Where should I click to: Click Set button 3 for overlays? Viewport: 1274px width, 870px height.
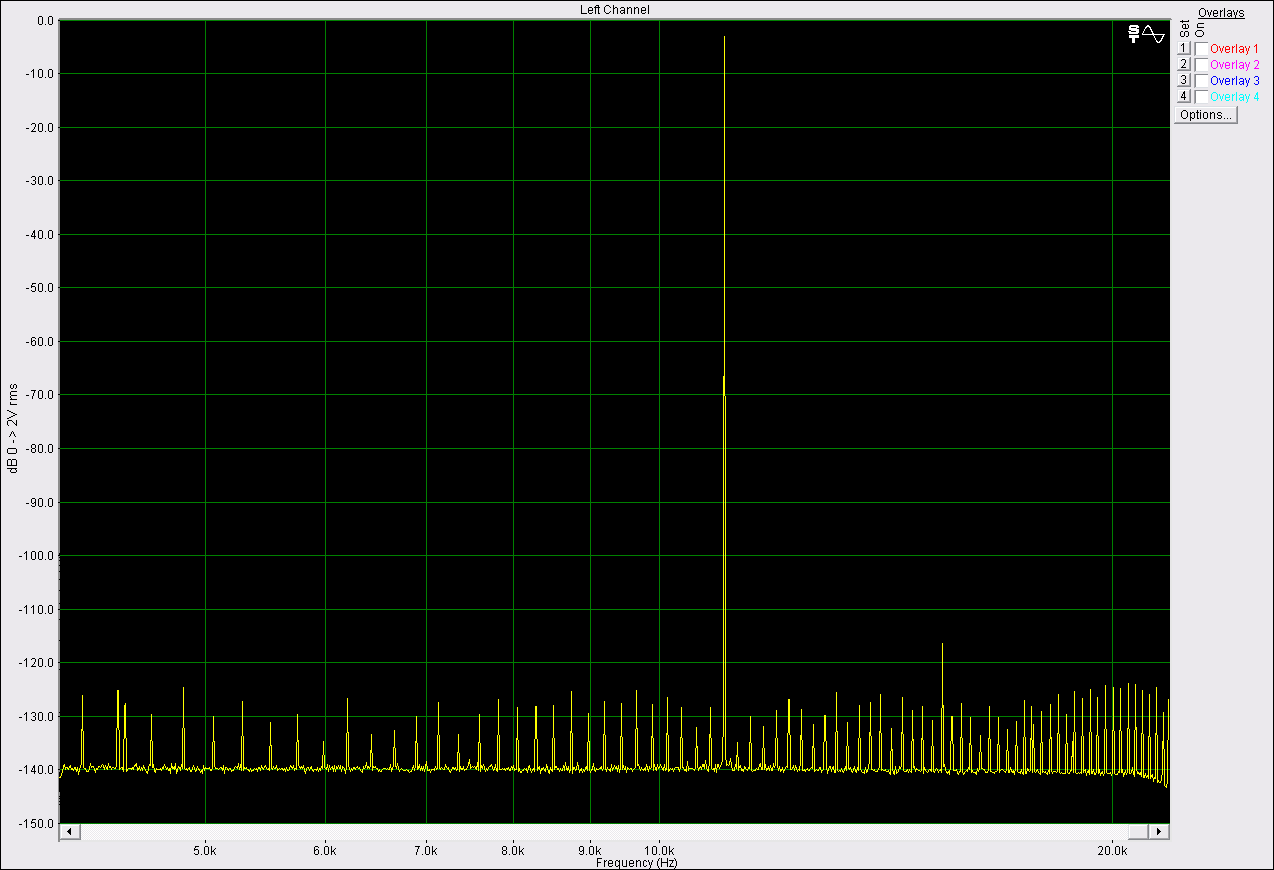[1183, 80]
